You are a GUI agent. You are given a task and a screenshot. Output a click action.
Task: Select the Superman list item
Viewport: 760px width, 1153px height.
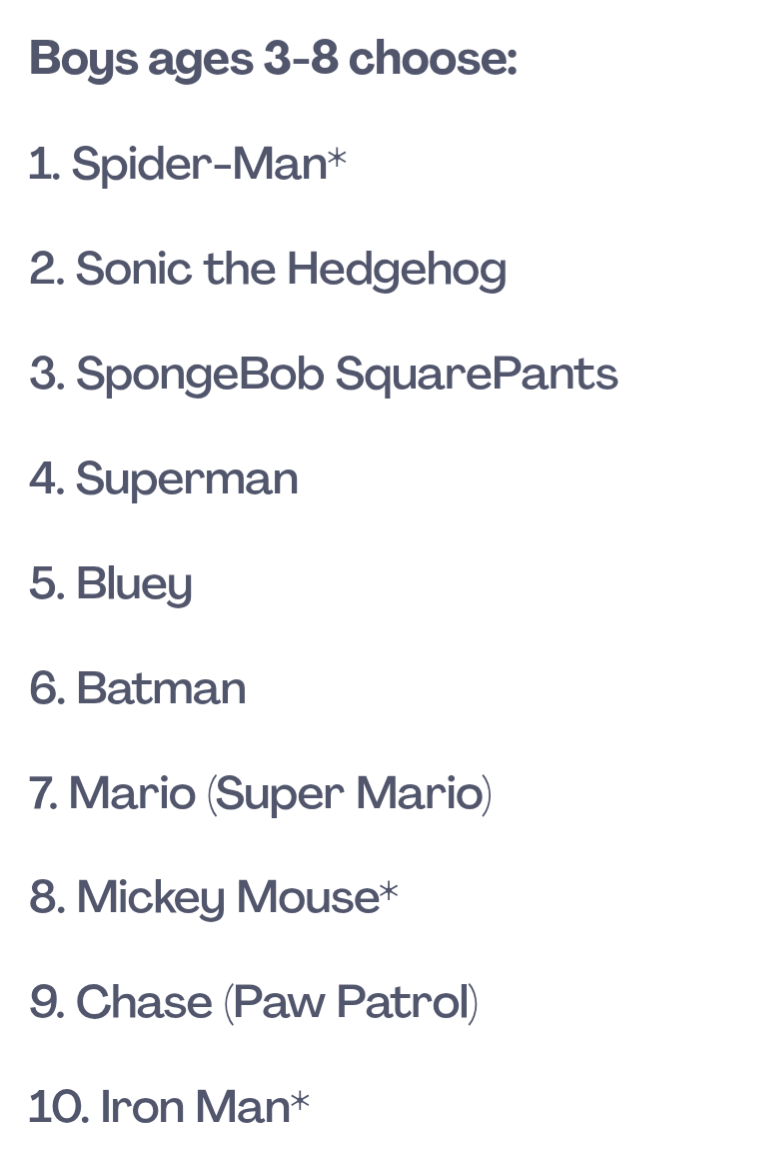(x=164, y=480)
